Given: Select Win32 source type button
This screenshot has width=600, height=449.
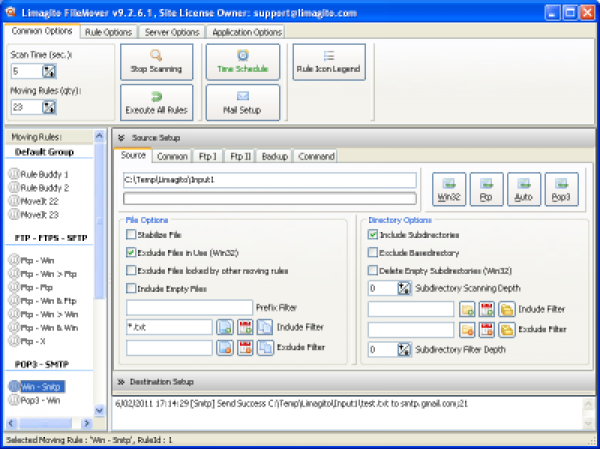Looking at the screenshot, I should click(449, 189).
